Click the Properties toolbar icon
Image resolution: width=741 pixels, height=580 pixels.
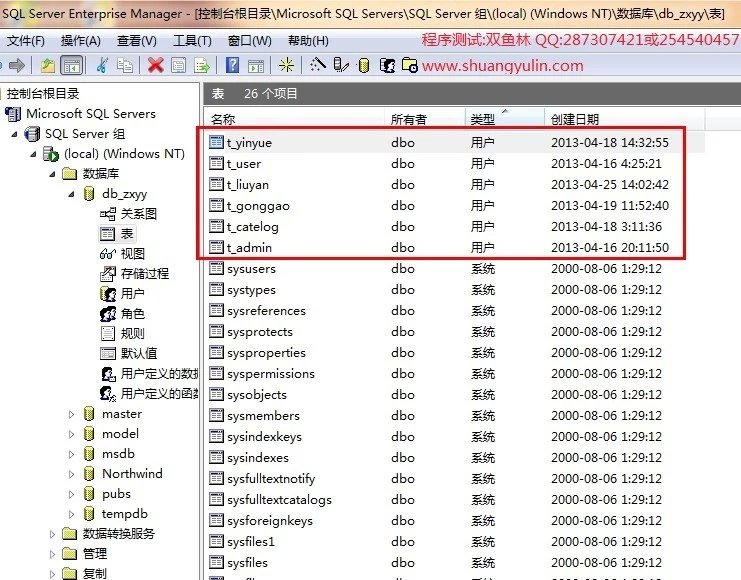179,65
